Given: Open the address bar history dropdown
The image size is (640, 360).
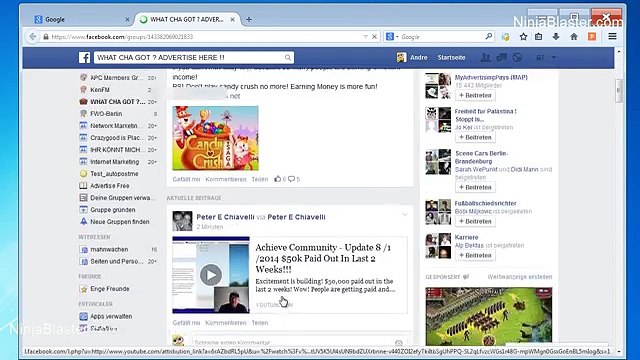Looking at the screenshot, I should tap(365, 37).
